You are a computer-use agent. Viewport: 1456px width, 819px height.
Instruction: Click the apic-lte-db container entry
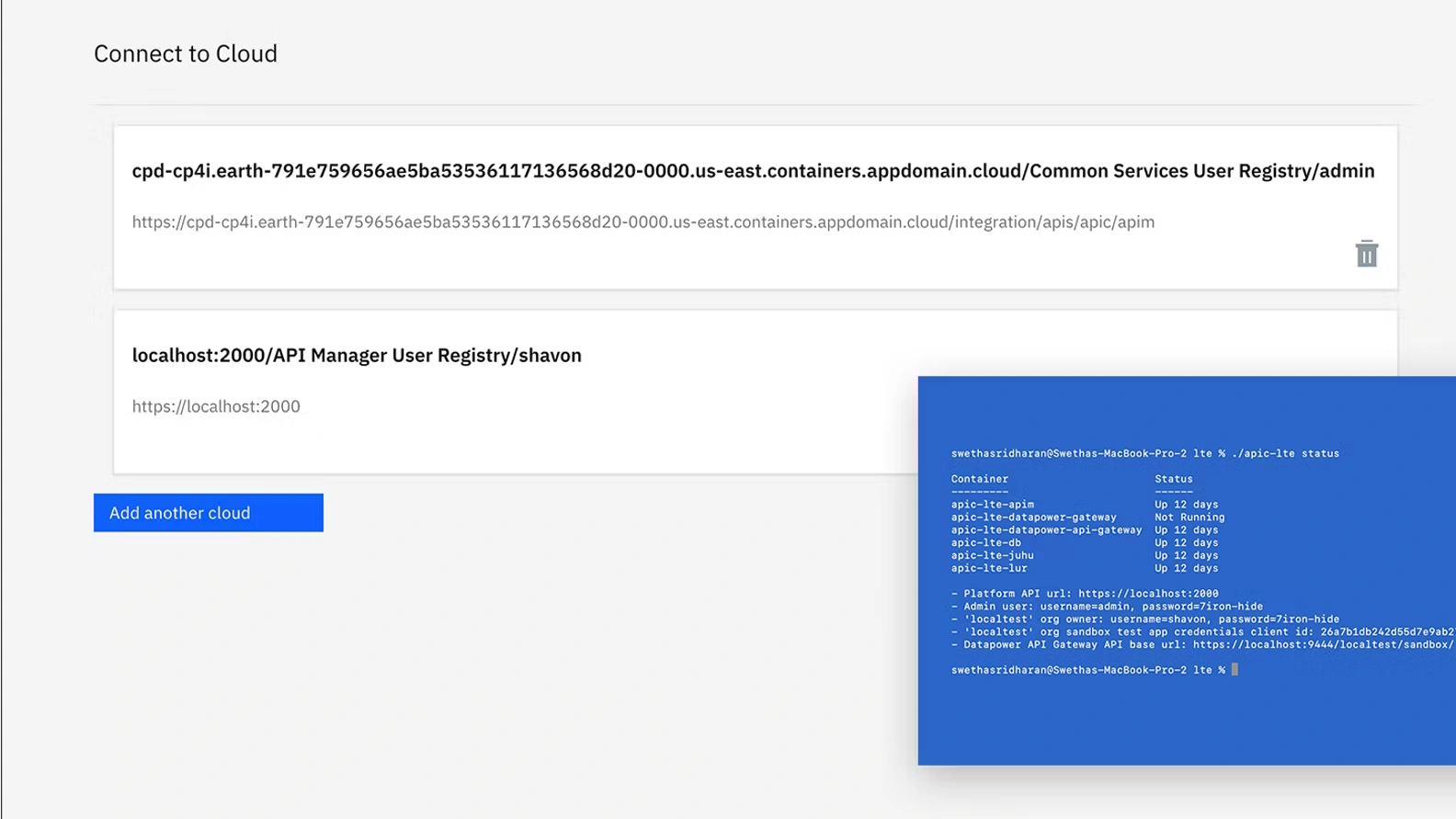(986, 542)
